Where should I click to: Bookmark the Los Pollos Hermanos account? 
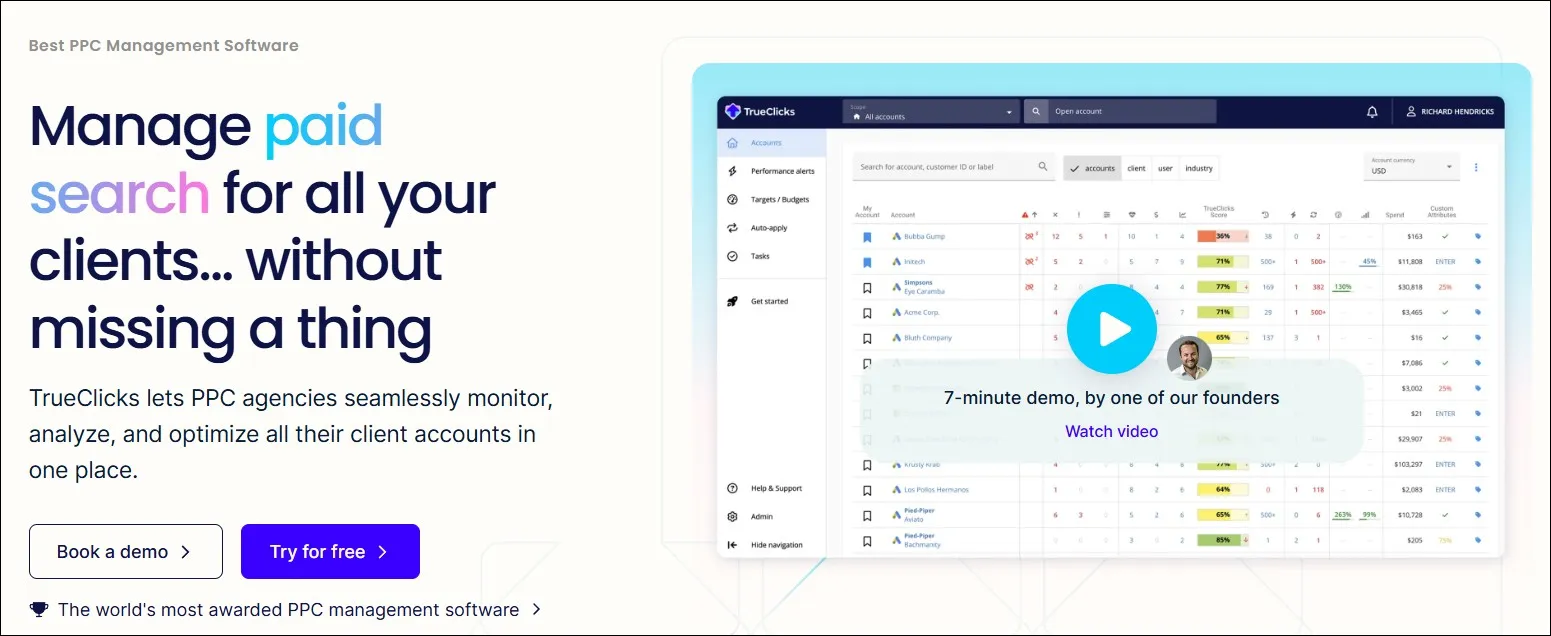pos(867,490)
